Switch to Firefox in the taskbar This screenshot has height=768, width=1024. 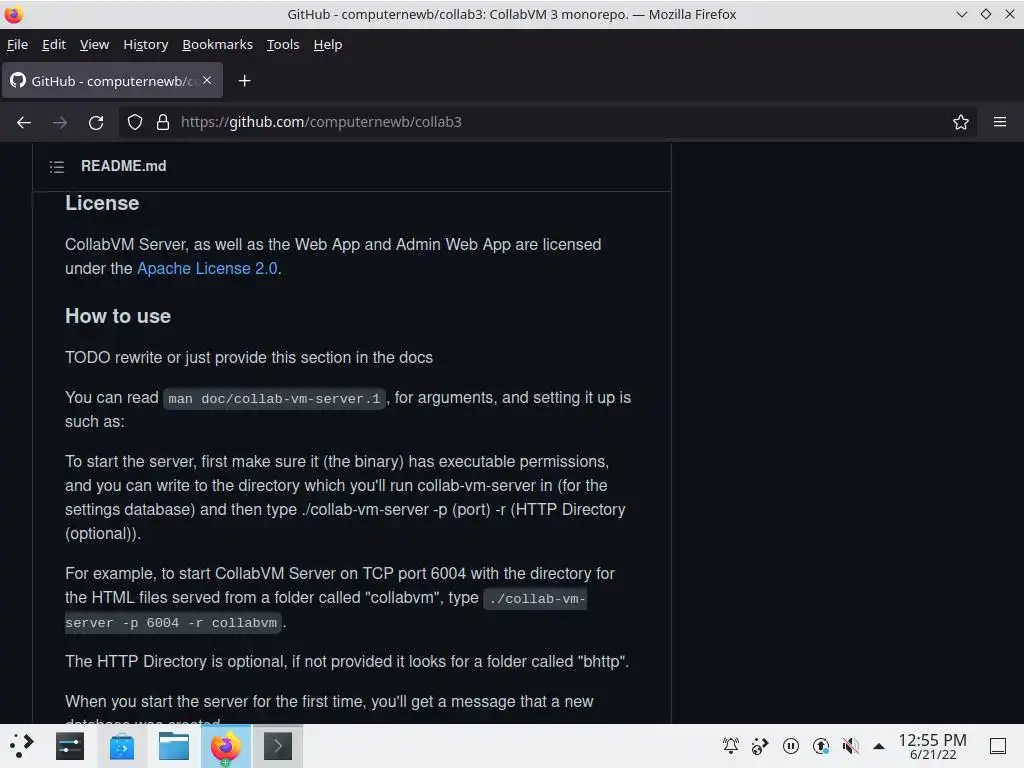(225, 746)
